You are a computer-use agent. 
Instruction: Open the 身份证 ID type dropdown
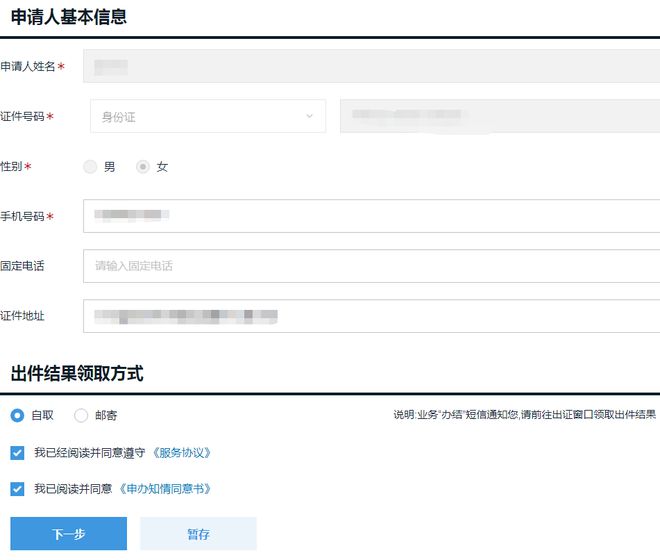[x=208, y=116]
